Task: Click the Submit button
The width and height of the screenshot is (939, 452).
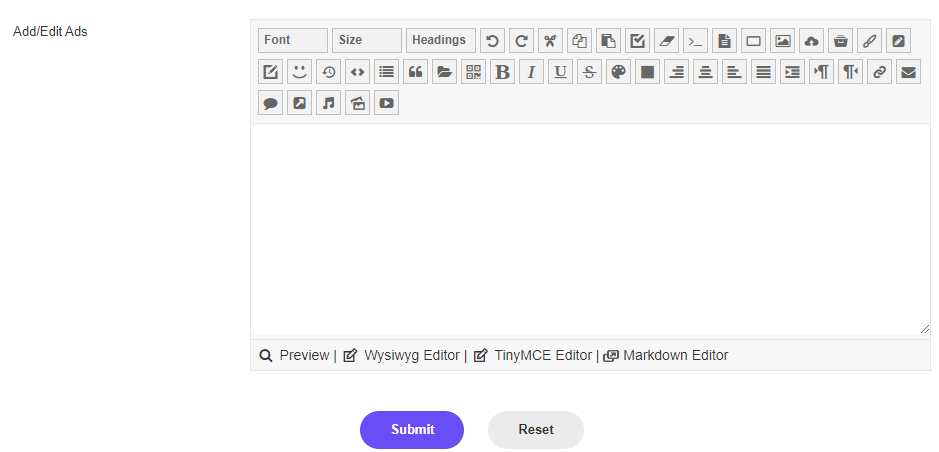Action: pyautogui.click(x=412, y=430)
